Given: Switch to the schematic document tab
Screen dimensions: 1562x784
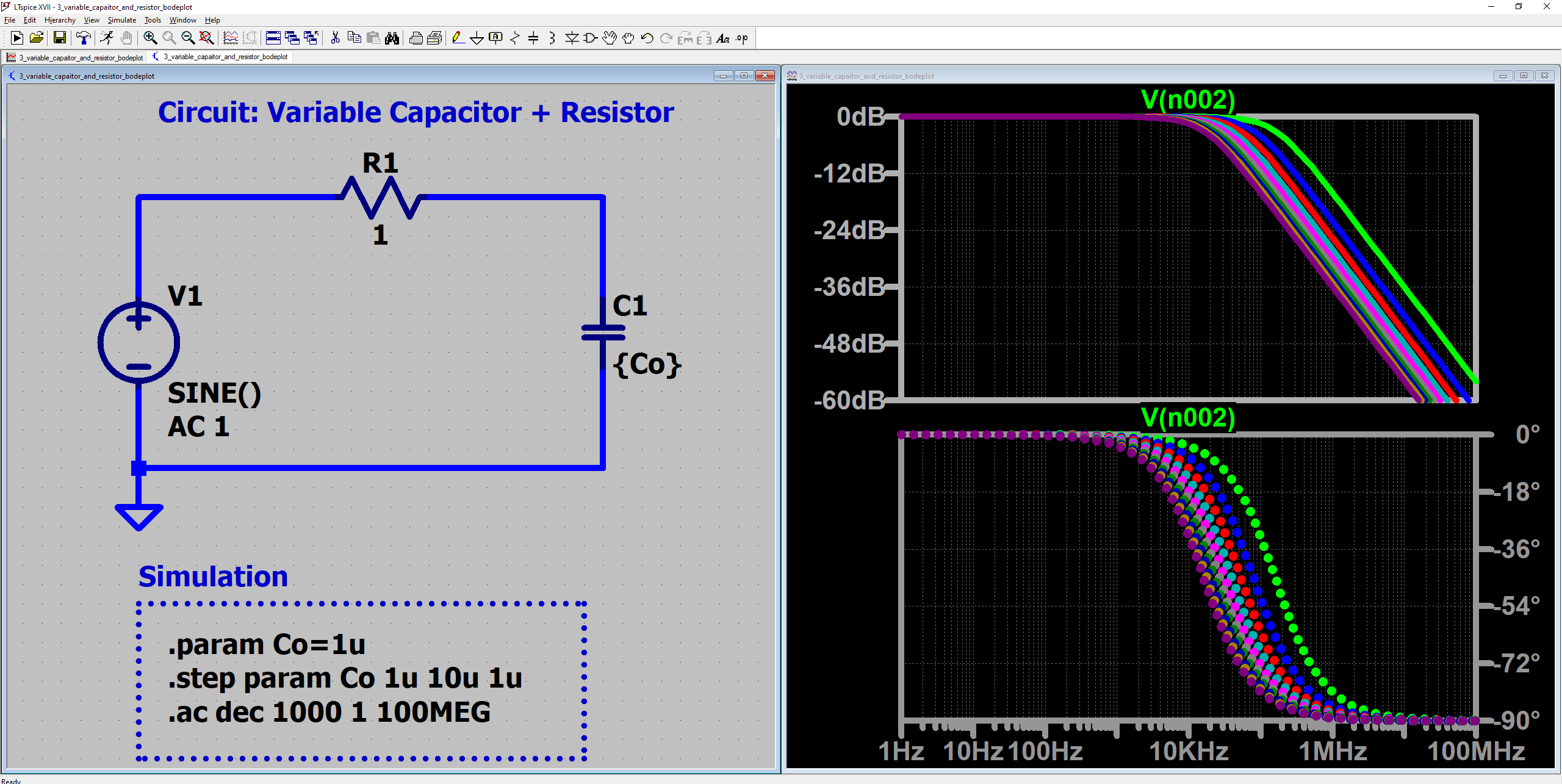Looking at the screenshot, I should point(220,57).
